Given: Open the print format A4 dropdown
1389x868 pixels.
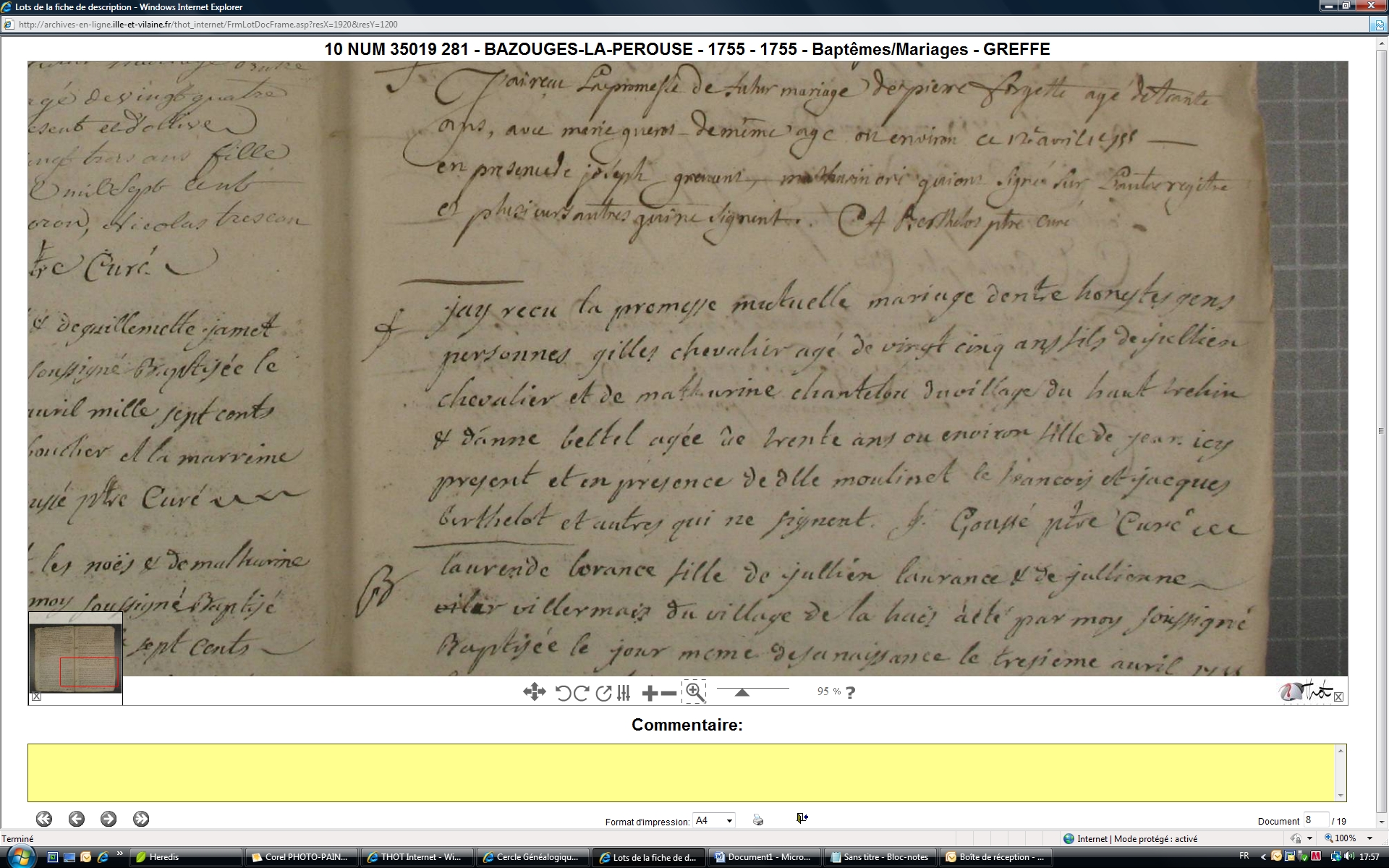Looking at the screenshot, I should click(x=714, y=820).
